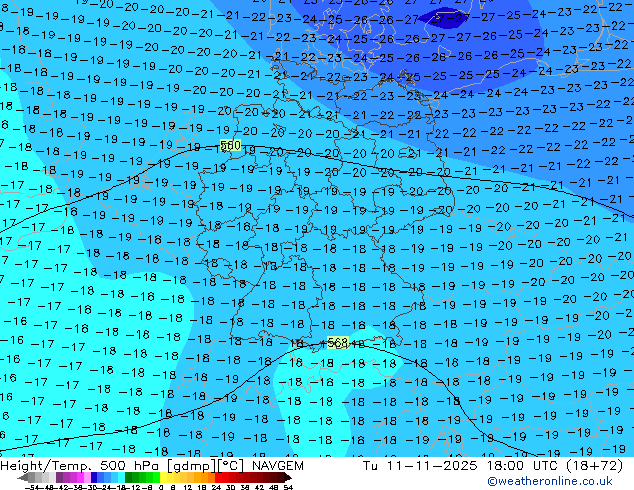Viewport: 634px width, 490px height.
Task: Click the 568 height contour label
Action: (x=337, y=342)
